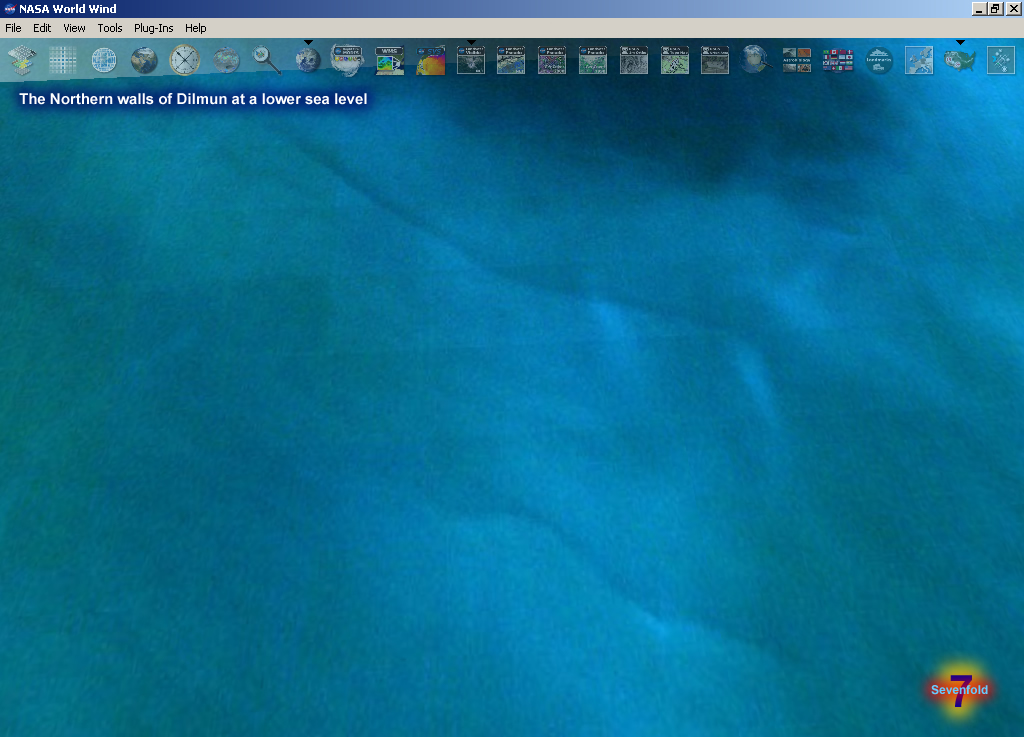
Task: Toggle the Landsat visible layer icon right of SVS
Action: click(471, 60)
